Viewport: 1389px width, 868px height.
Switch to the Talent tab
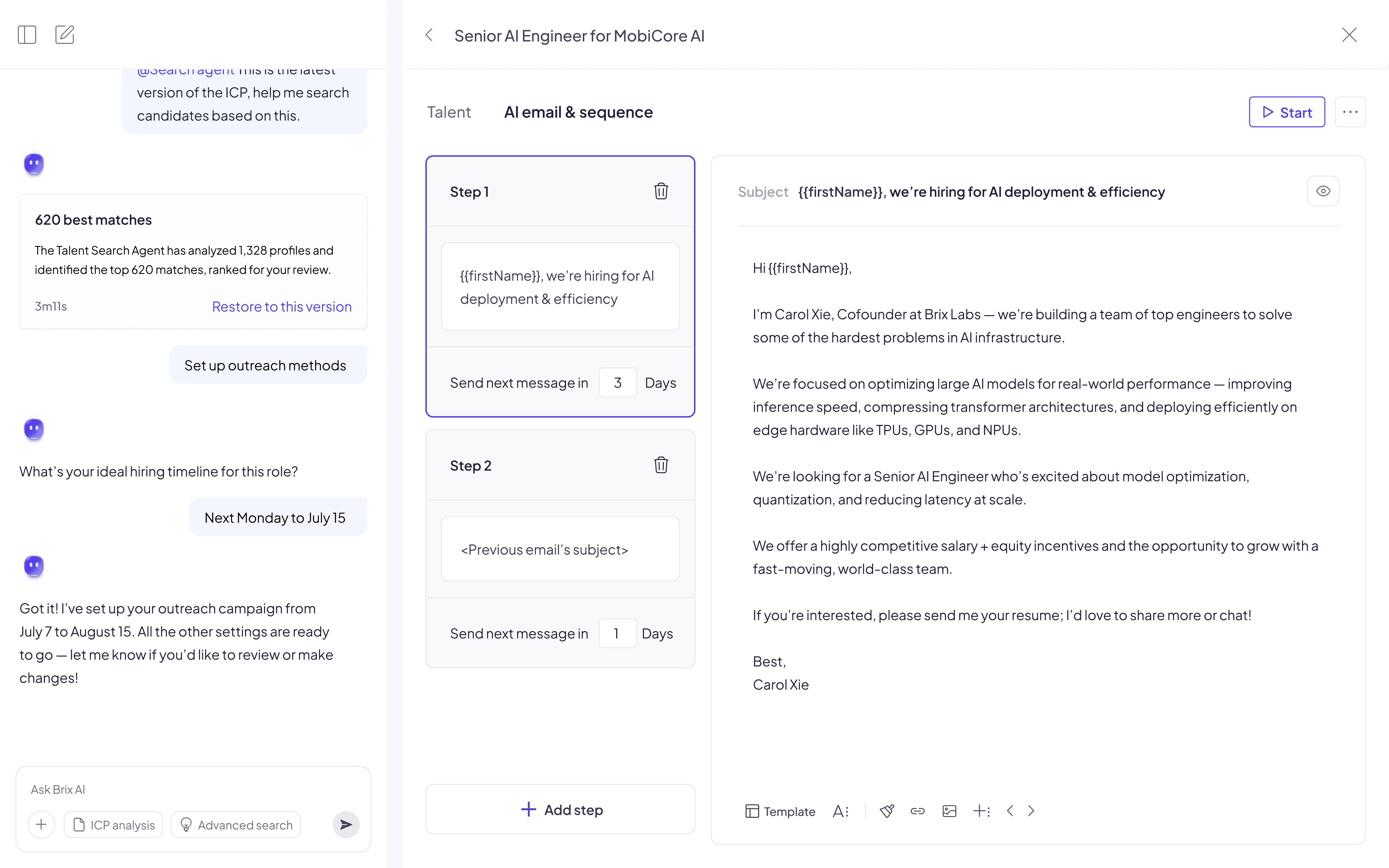click(x=449, y=112)
